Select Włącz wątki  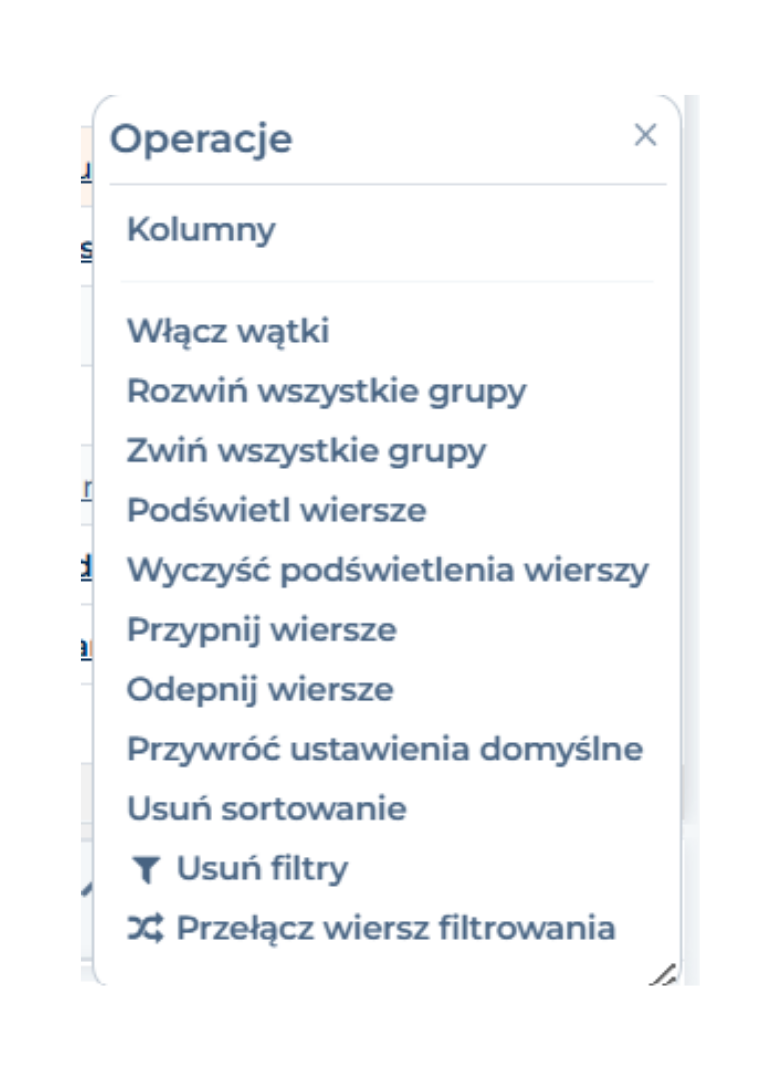click(228, 331)
